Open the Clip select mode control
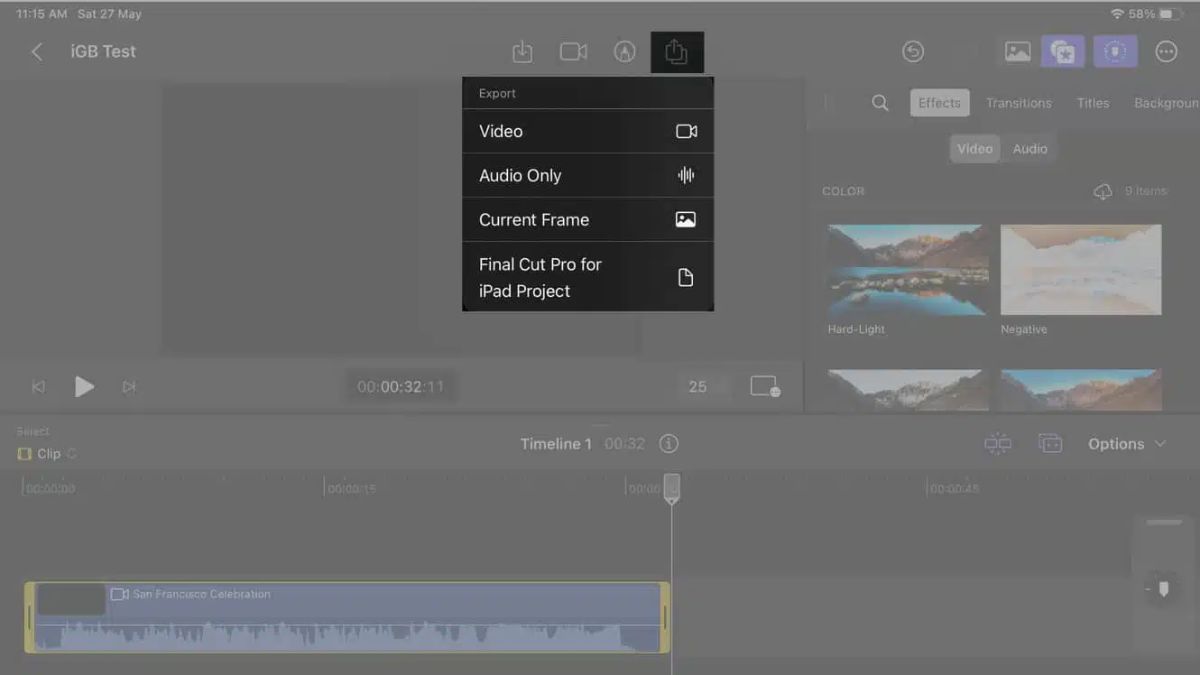 pyautogui.click(x=47, y=454)
